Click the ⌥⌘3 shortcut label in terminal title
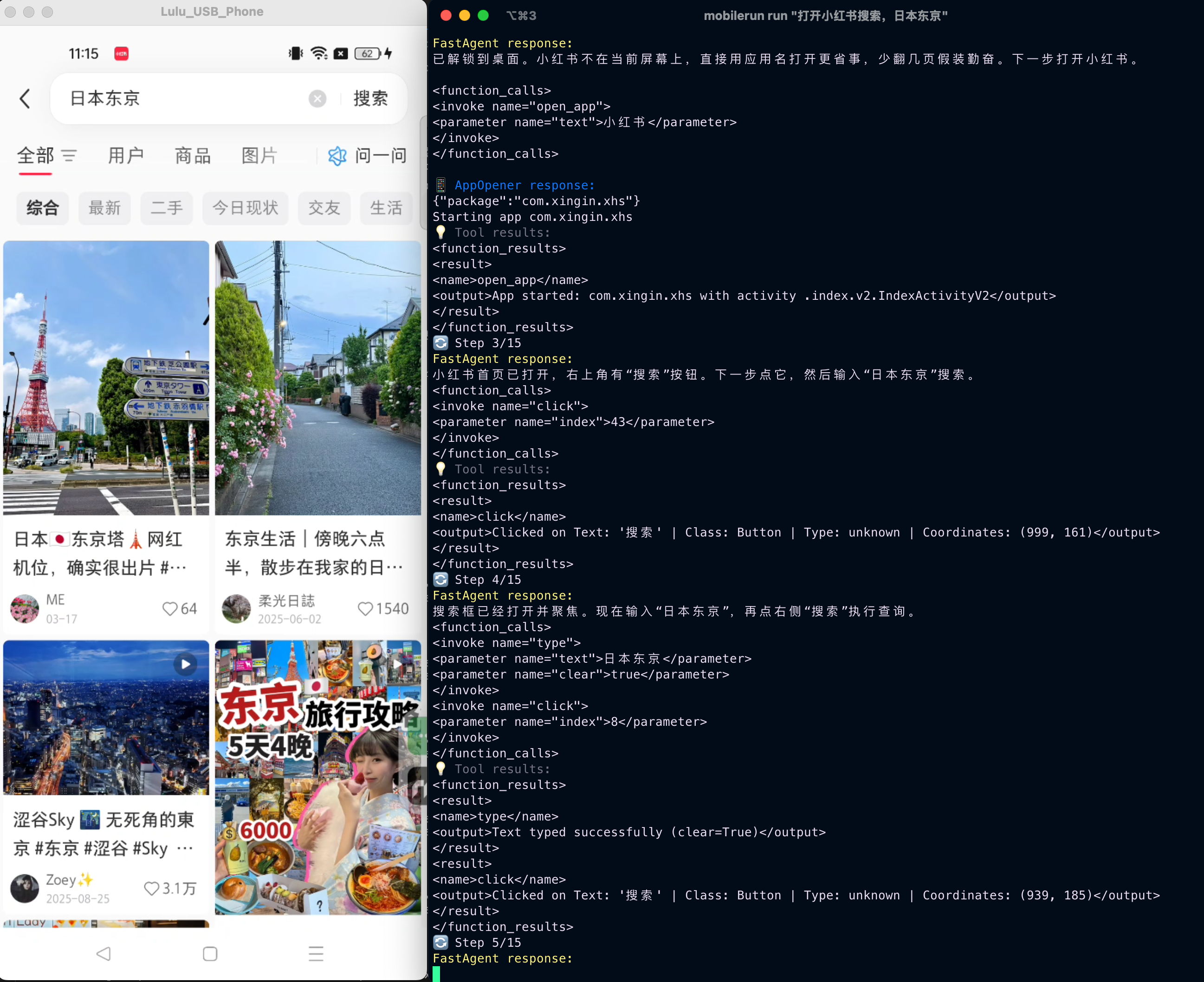This screenshot has width=1204, height=982. pyautogui.click(x=521, y=16)
